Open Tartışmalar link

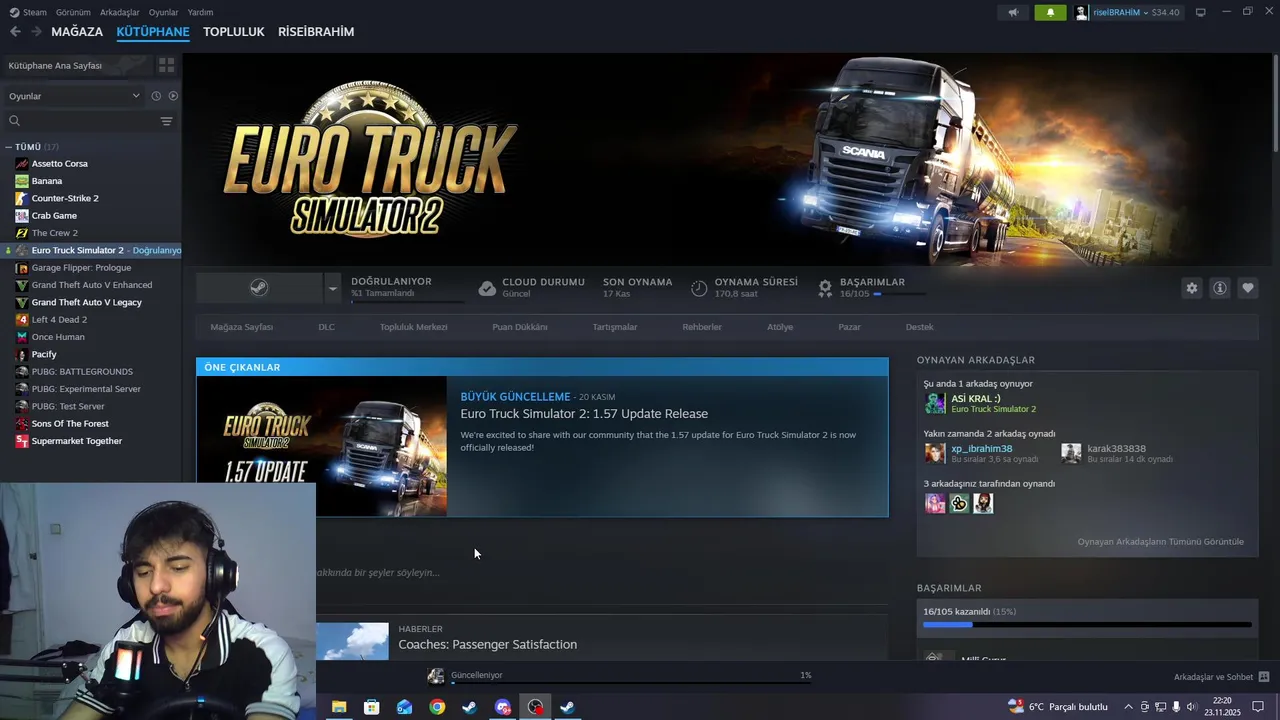point(615,327)
